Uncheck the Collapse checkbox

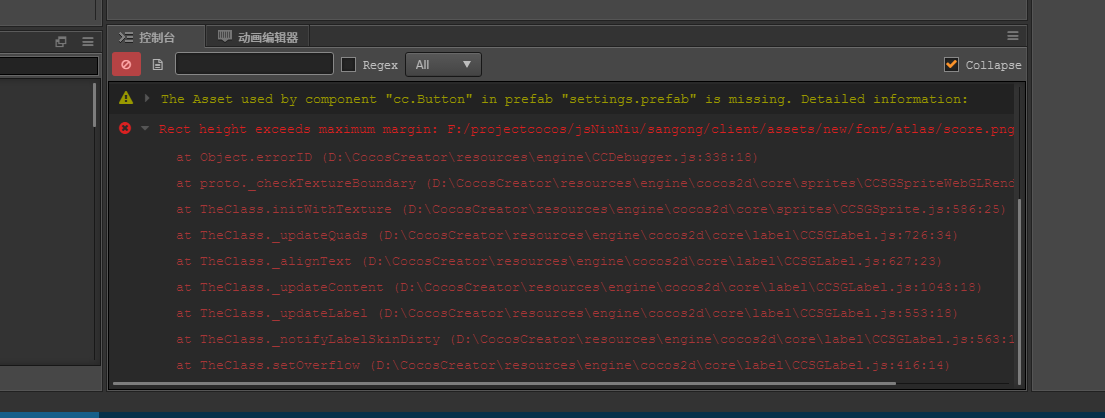point(951,65)
